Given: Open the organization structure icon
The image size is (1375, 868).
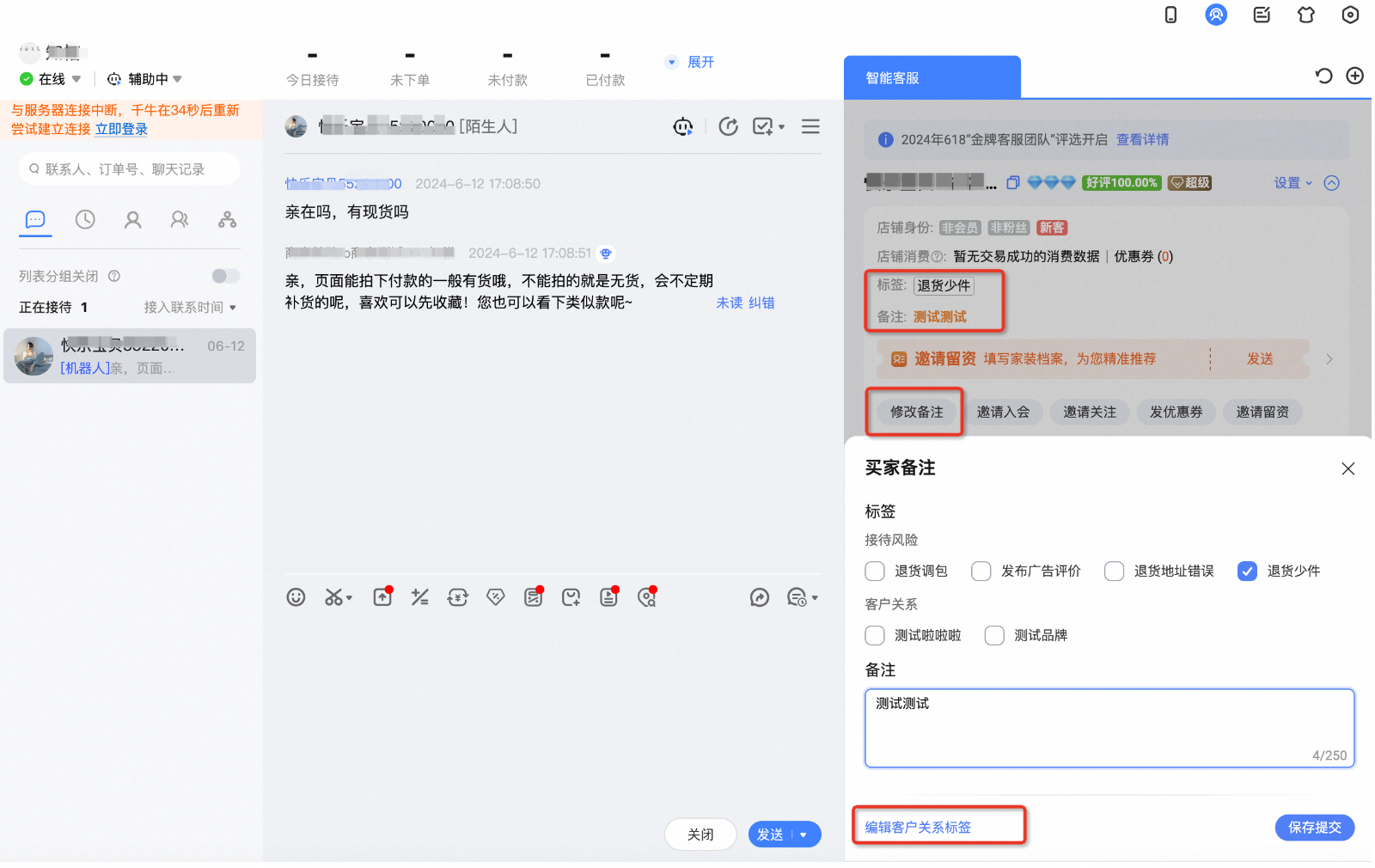Looking at the screenshot, I should [227, 220].
